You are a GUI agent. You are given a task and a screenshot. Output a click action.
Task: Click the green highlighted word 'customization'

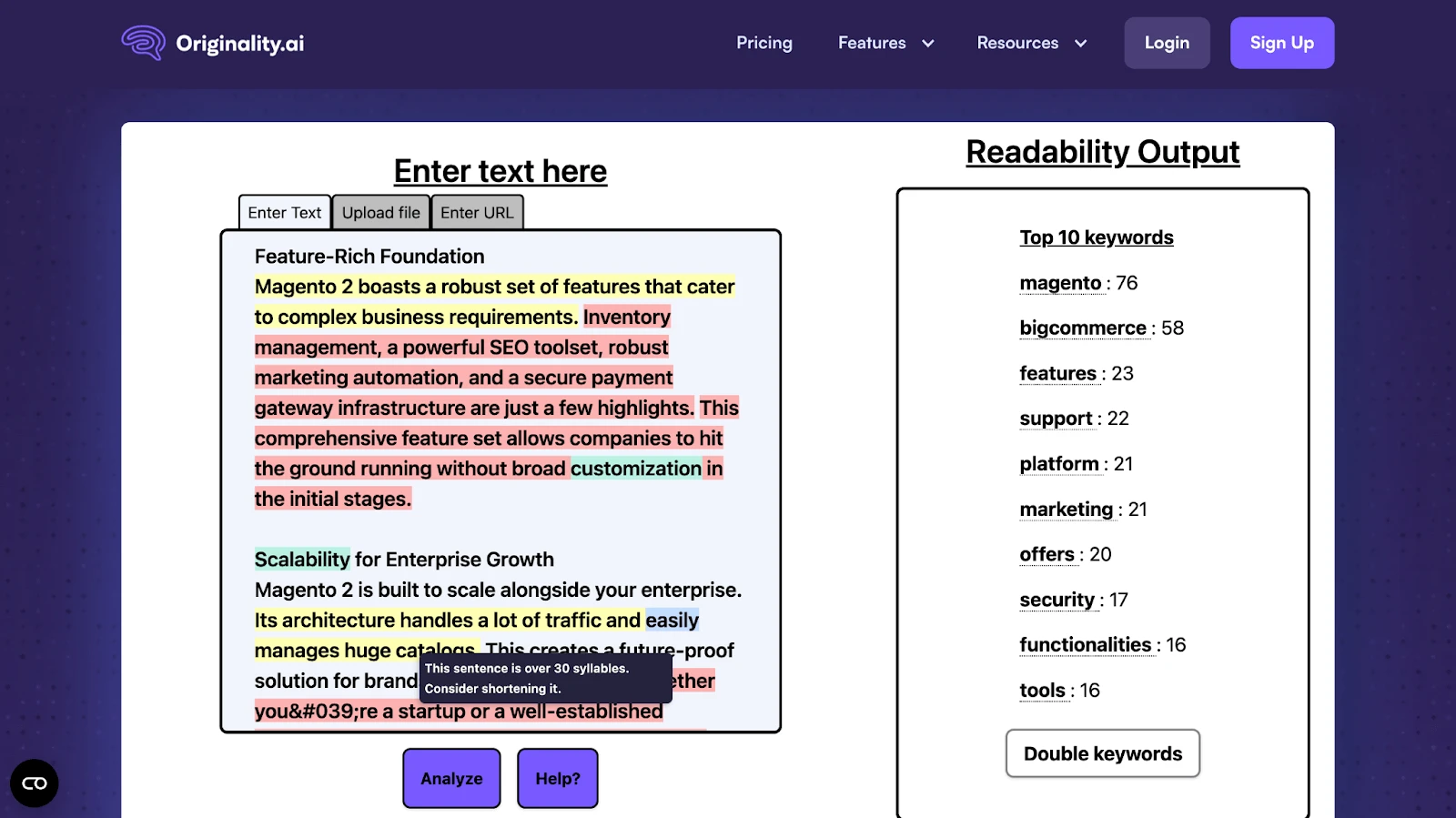point(635,469)
